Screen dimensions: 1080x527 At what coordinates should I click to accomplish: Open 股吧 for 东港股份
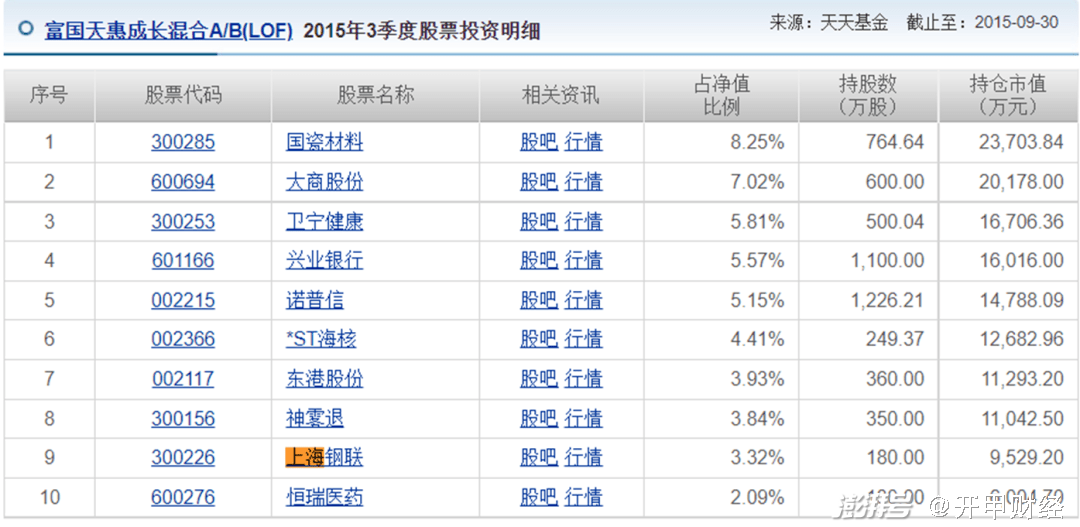coord(539,379)
